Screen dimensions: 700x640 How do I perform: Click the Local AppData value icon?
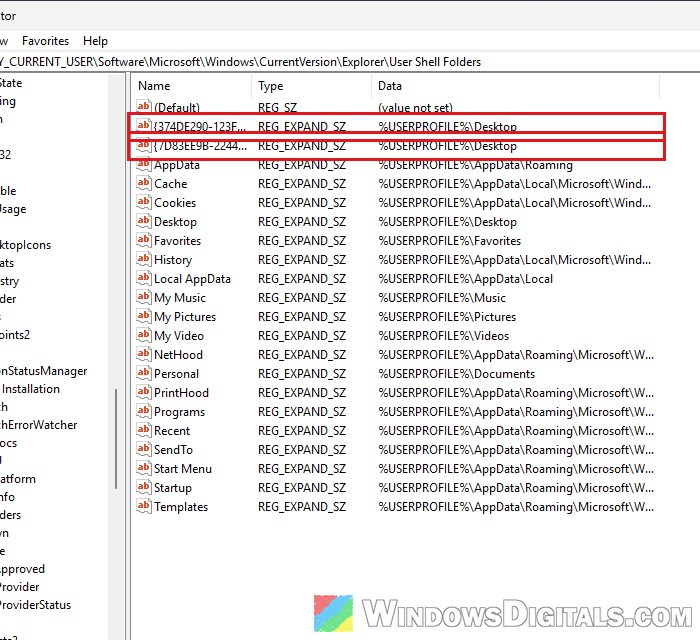(143, 278)
